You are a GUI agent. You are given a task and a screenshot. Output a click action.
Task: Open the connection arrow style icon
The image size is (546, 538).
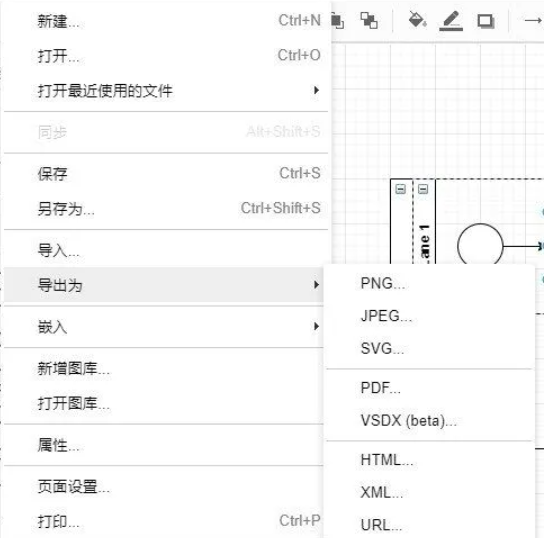pyautogui.click(x=533, y=21)
